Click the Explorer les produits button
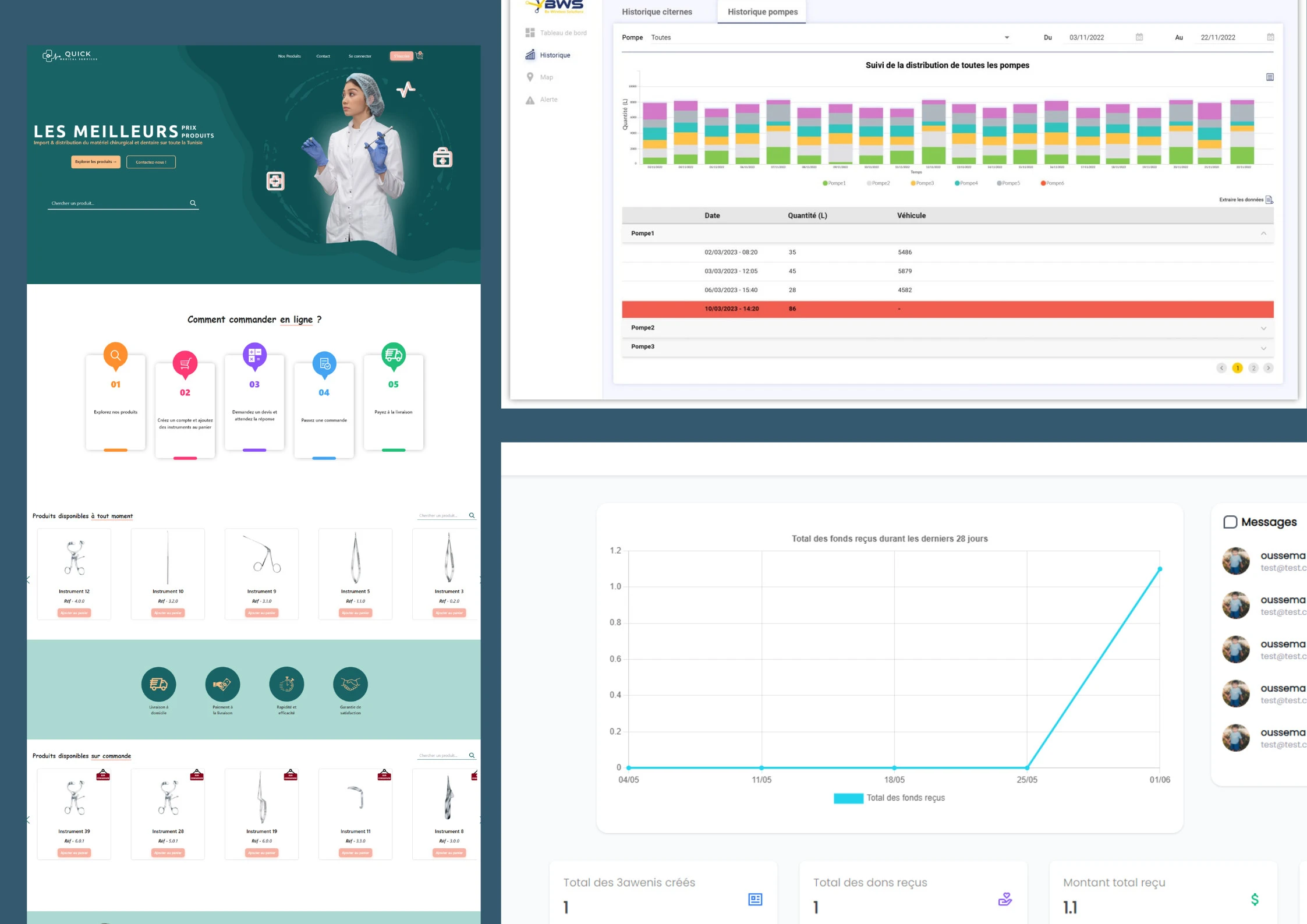 coord(95,162)
